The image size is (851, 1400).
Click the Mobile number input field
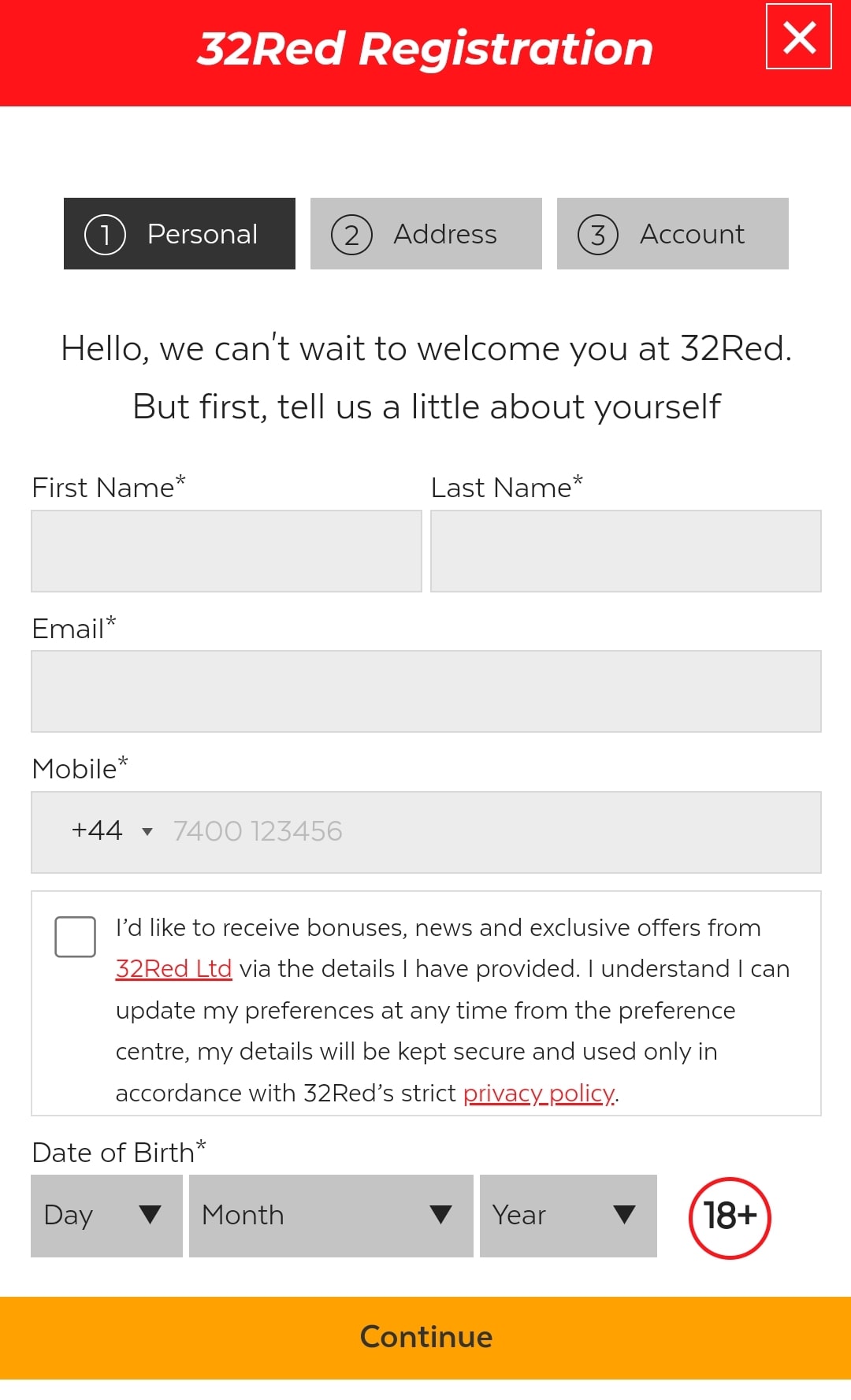click(x=489, y=830)
